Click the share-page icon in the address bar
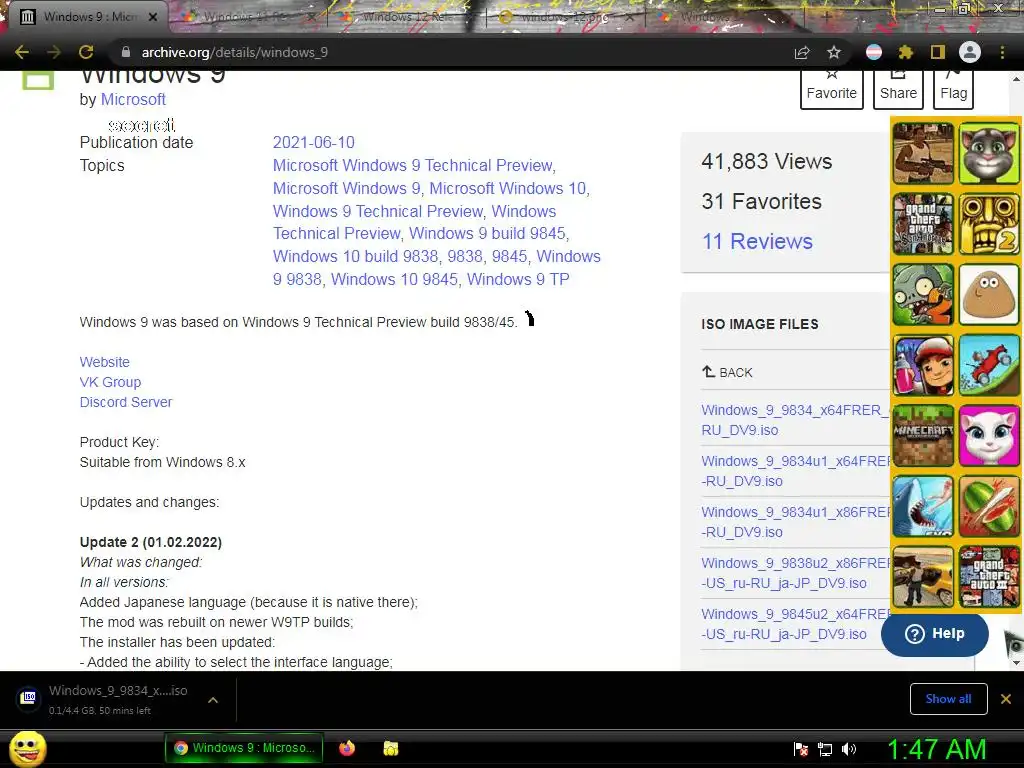 (x=802, y=52)
